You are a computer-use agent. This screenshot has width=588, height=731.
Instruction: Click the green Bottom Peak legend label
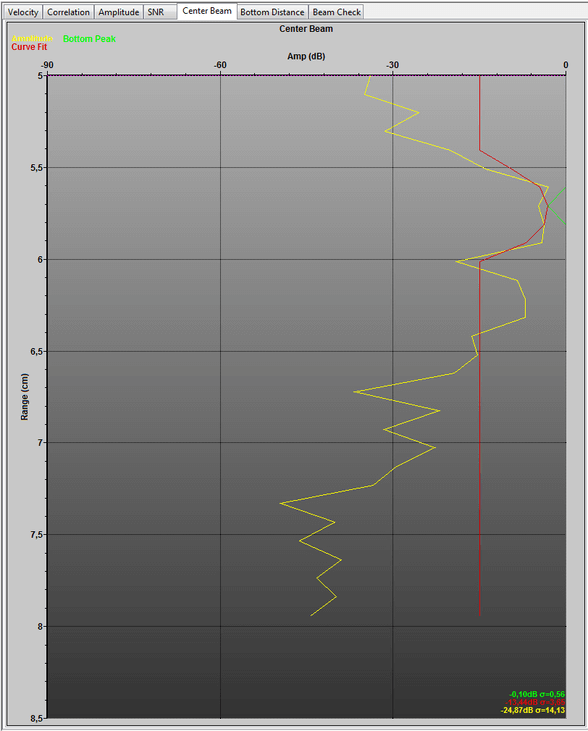(89, 39)
